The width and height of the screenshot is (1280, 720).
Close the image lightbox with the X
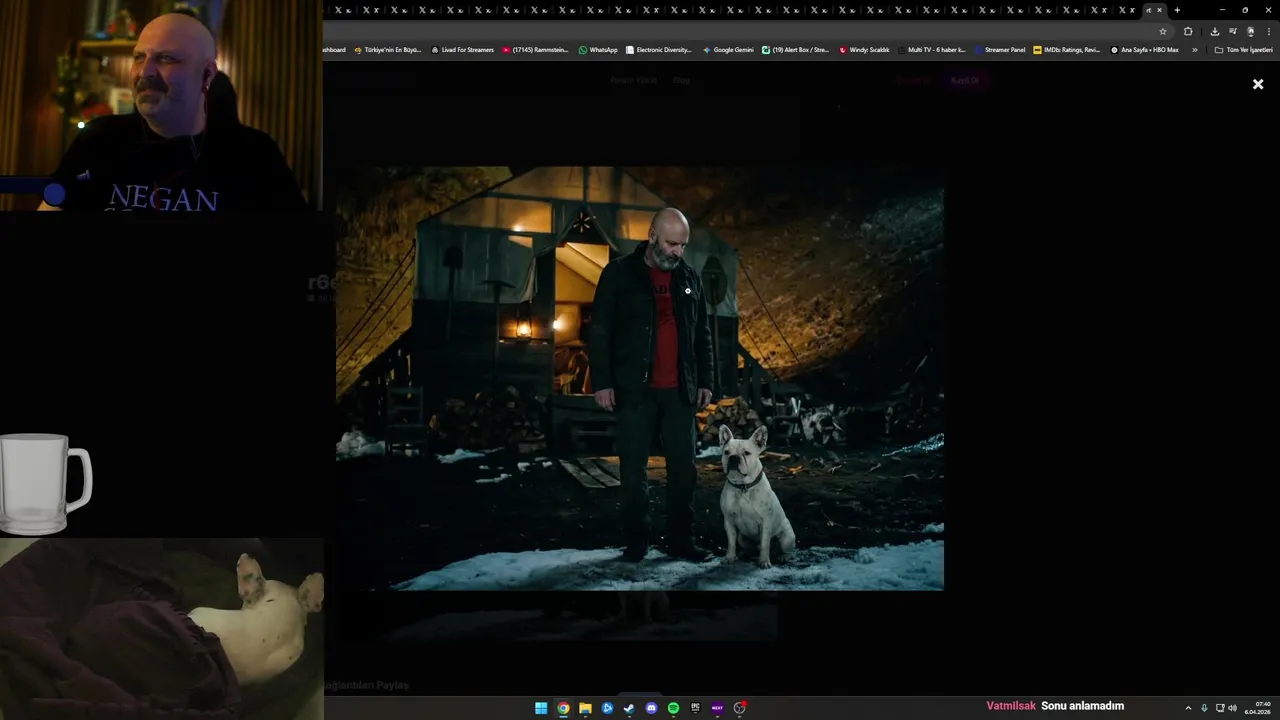click(x=1258, y=84)
